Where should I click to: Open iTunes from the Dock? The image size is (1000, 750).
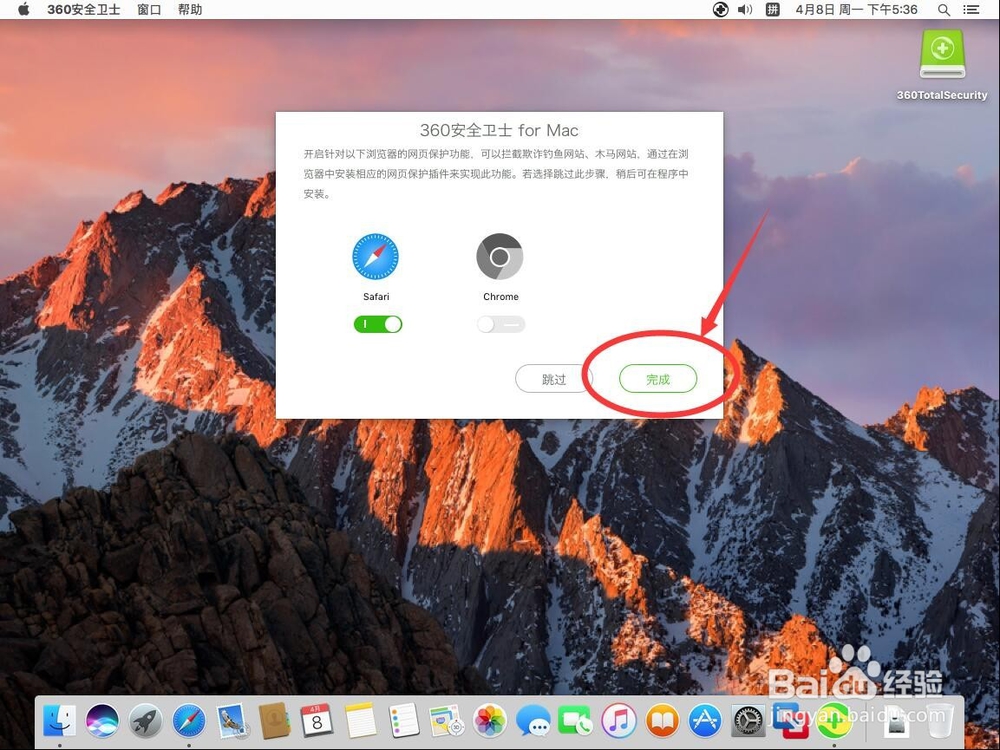pyautogui.click(x=619, y=721)
